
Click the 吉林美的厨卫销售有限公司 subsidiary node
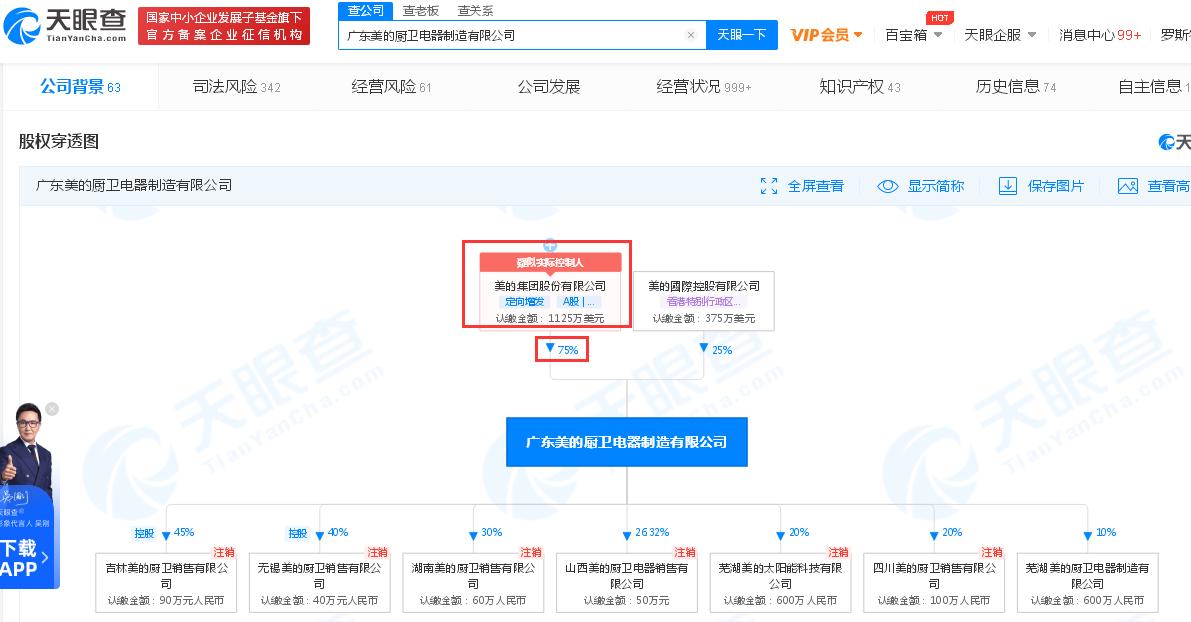[166, 583]
